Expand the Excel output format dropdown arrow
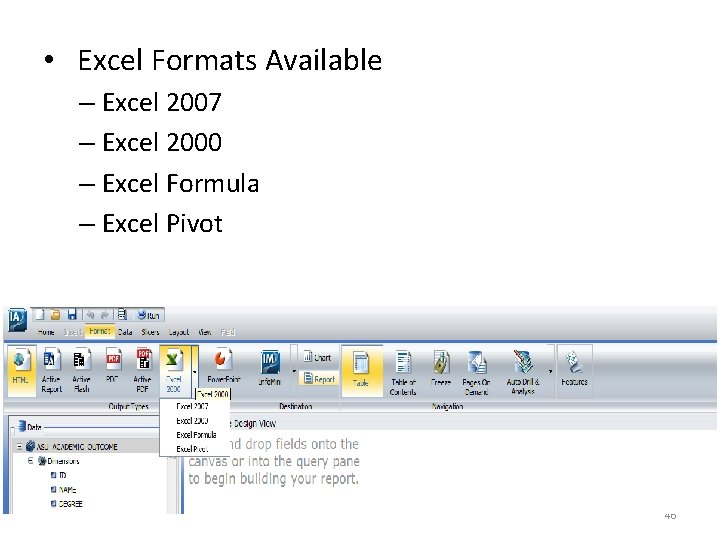This screenshot has width=720, height=540. point(195,371)
